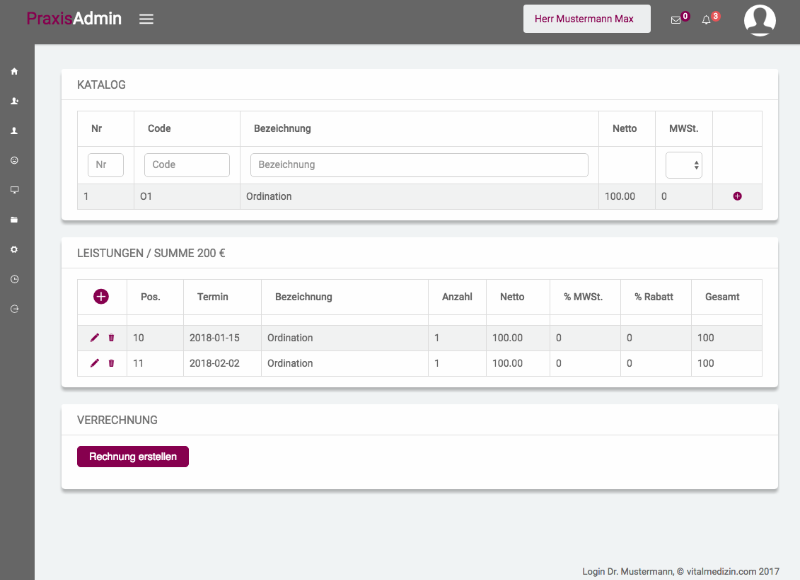Add Ordination from catalog with plus icon
This screenshot has height=580, width=800.
[x=737, y=196]
